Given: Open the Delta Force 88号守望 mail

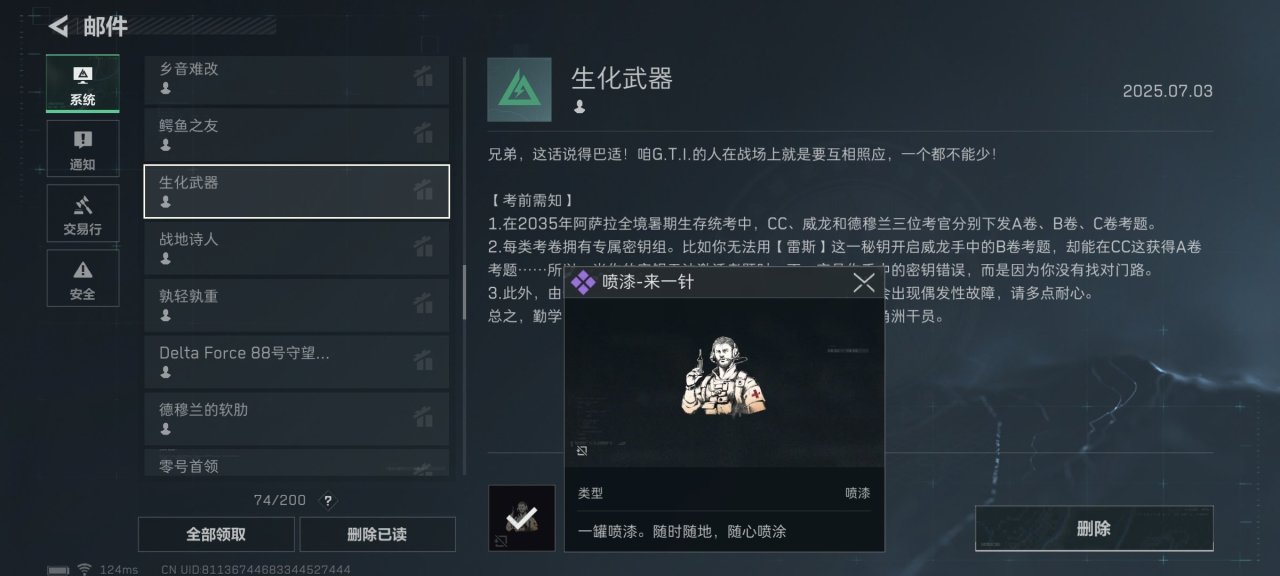Looking at the screenshot, I should (x=297, y=362).
